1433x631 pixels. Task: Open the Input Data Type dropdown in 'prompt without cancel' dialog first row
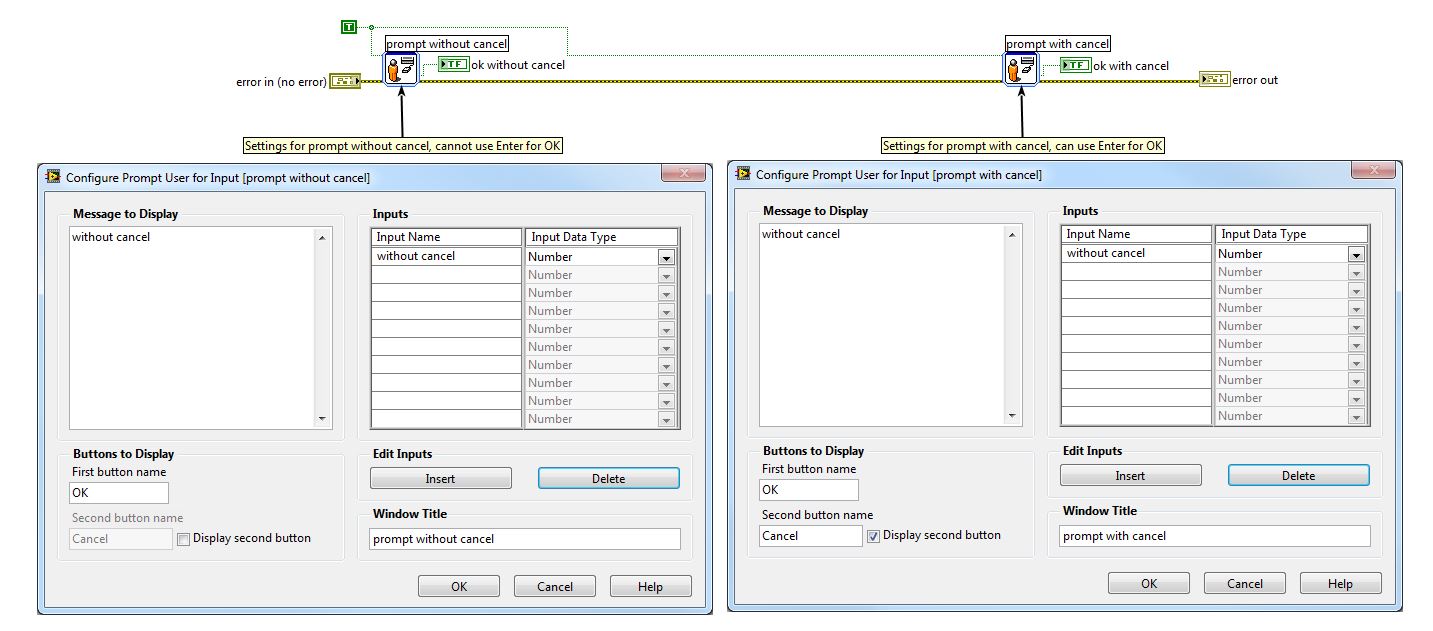point(666,257)
